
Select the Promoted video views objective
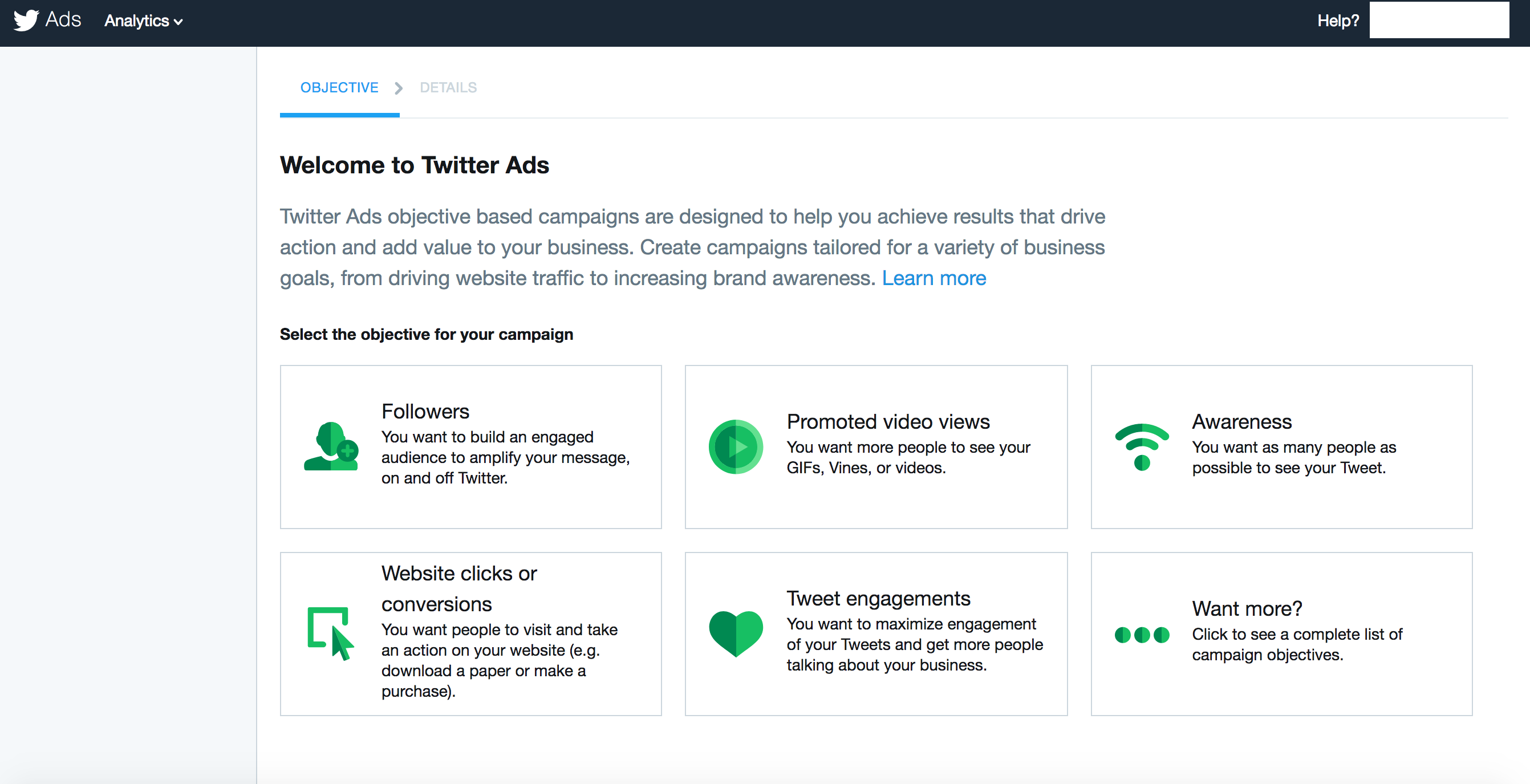(x=888, y=421)
